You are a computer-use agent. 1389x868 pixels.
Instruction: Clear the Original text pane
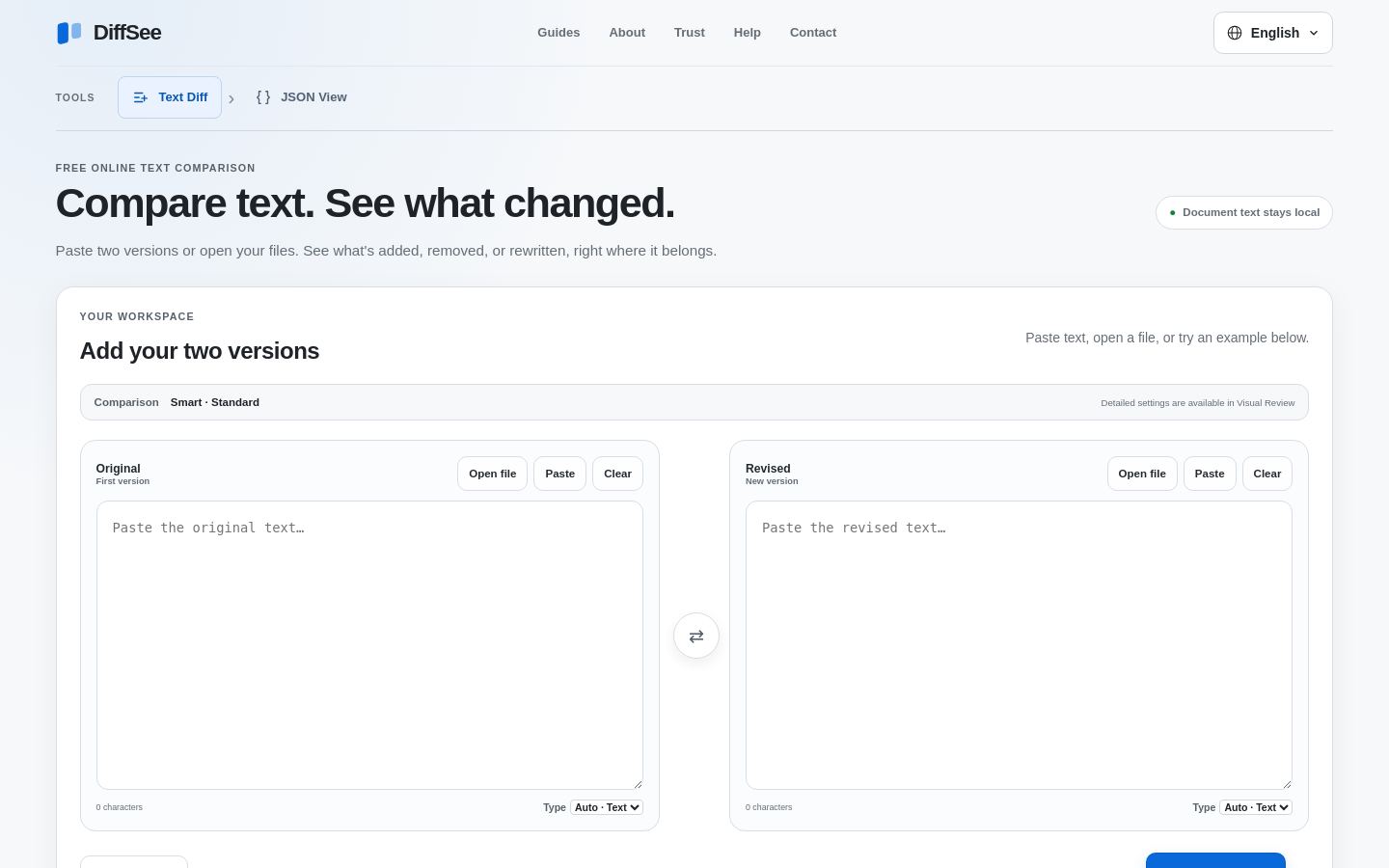pyautogui.click(x=617, y=474)
